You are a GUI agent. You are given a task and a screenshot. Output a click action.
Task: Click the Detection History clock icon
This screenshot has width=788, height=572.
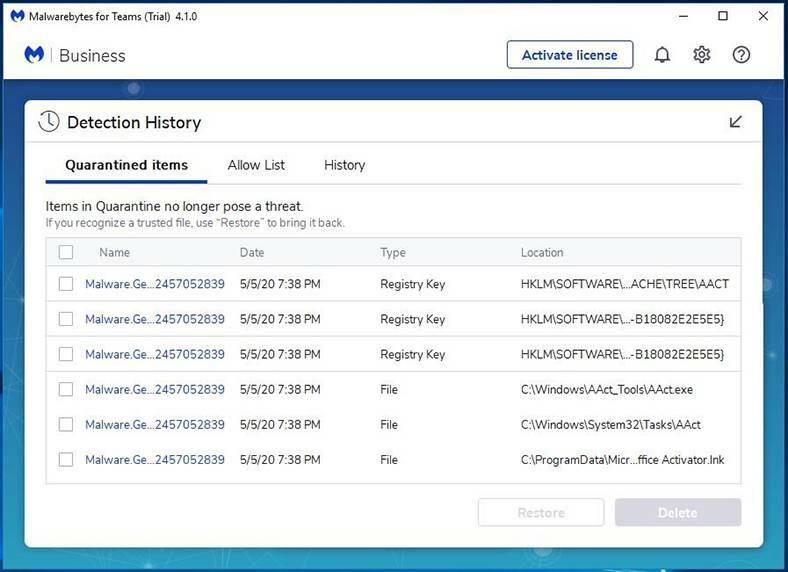[49, 122]
